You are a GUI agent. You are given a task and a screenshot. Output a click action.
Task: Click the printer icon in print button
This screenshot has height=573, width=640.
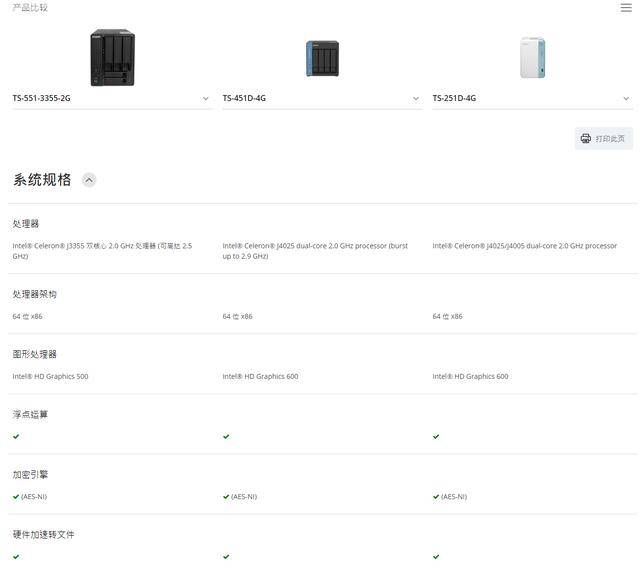point(586,139)
